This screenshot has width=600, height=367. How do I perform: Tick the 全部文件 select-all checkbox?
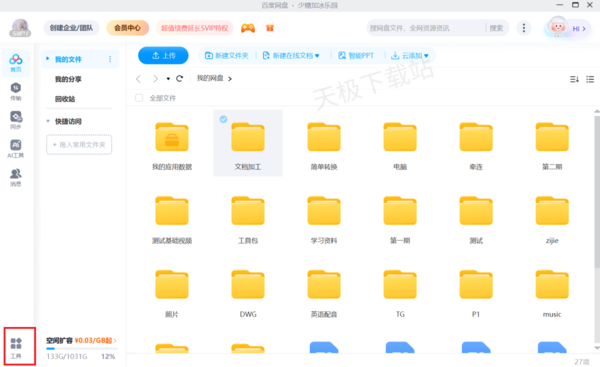(x=139, y=98)
